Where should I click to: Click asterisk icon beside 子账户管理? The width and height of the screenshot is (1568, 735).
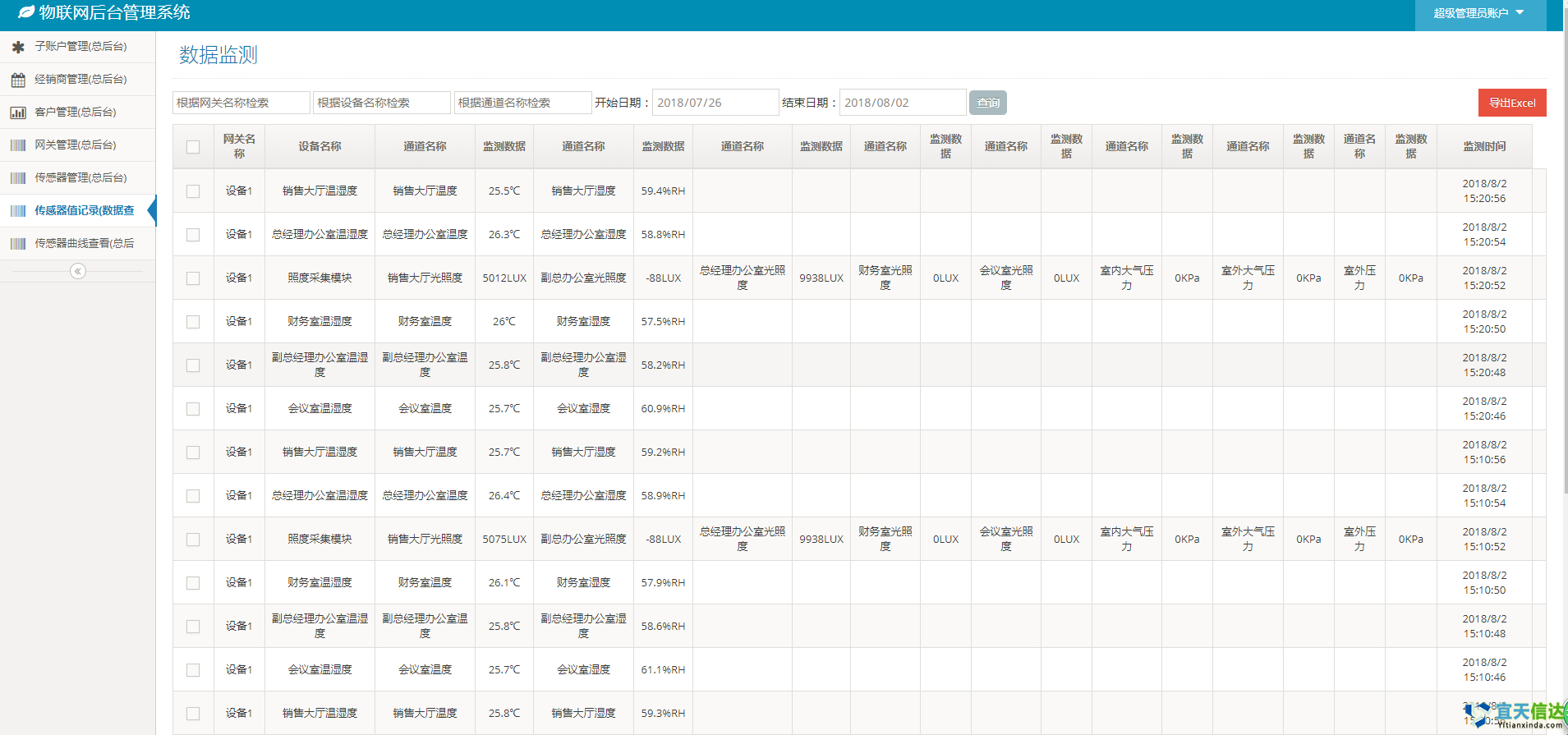click(18, 47)
